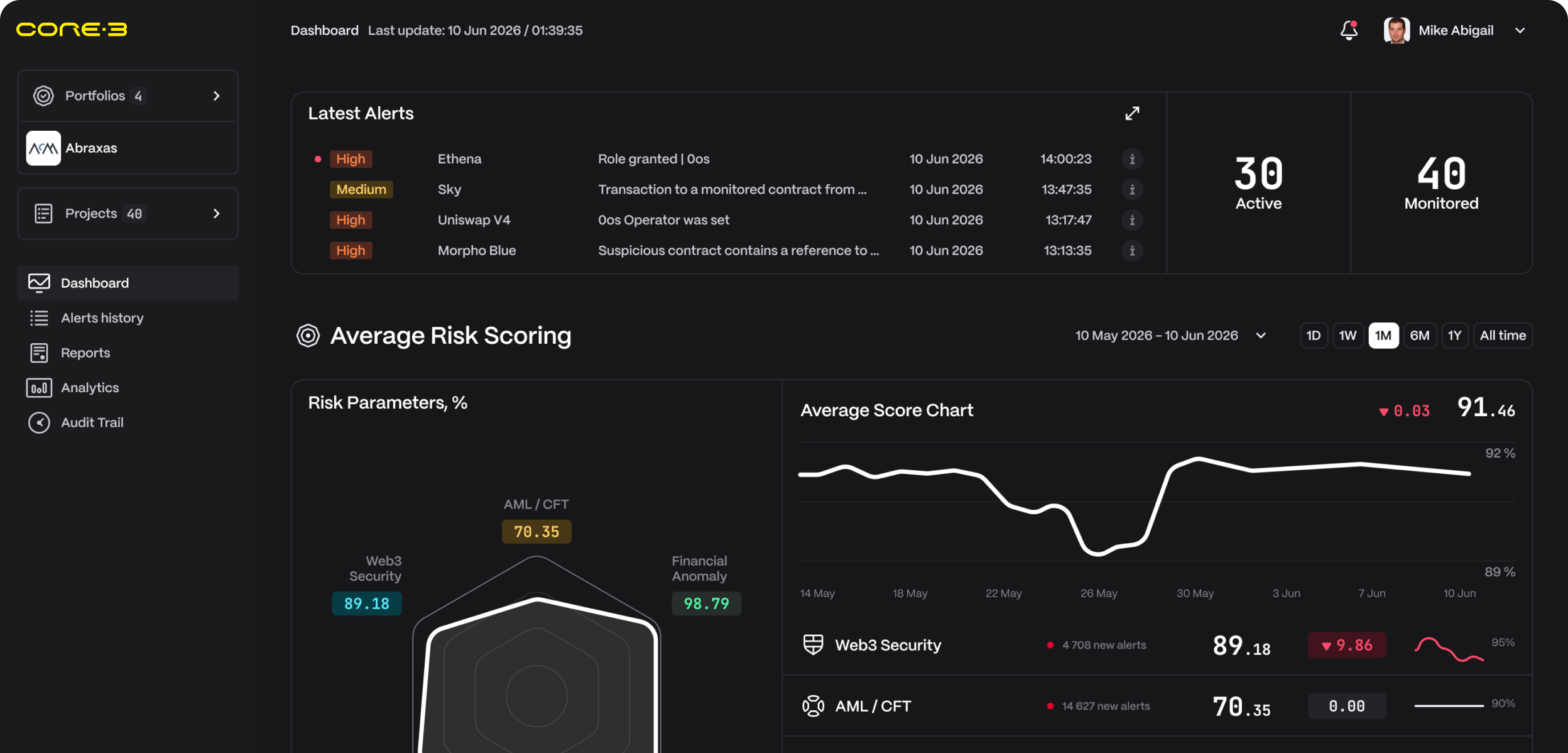Click the 4 708 new alerts link
This screenshot has width=1568, height=753.
[1104, 645]
